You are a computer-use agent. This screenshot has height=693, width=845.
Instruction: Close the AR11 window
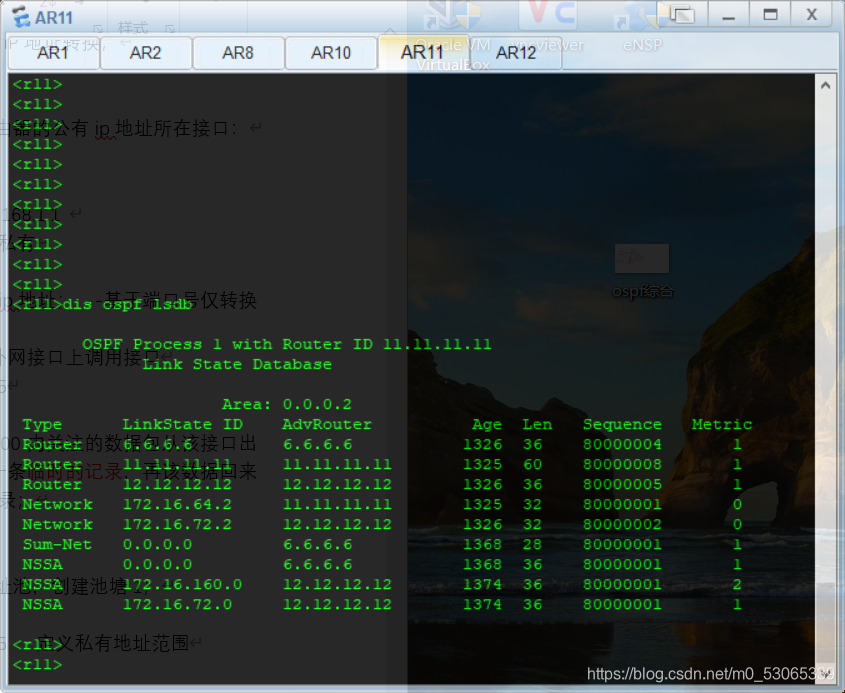(x=812, y=15)
